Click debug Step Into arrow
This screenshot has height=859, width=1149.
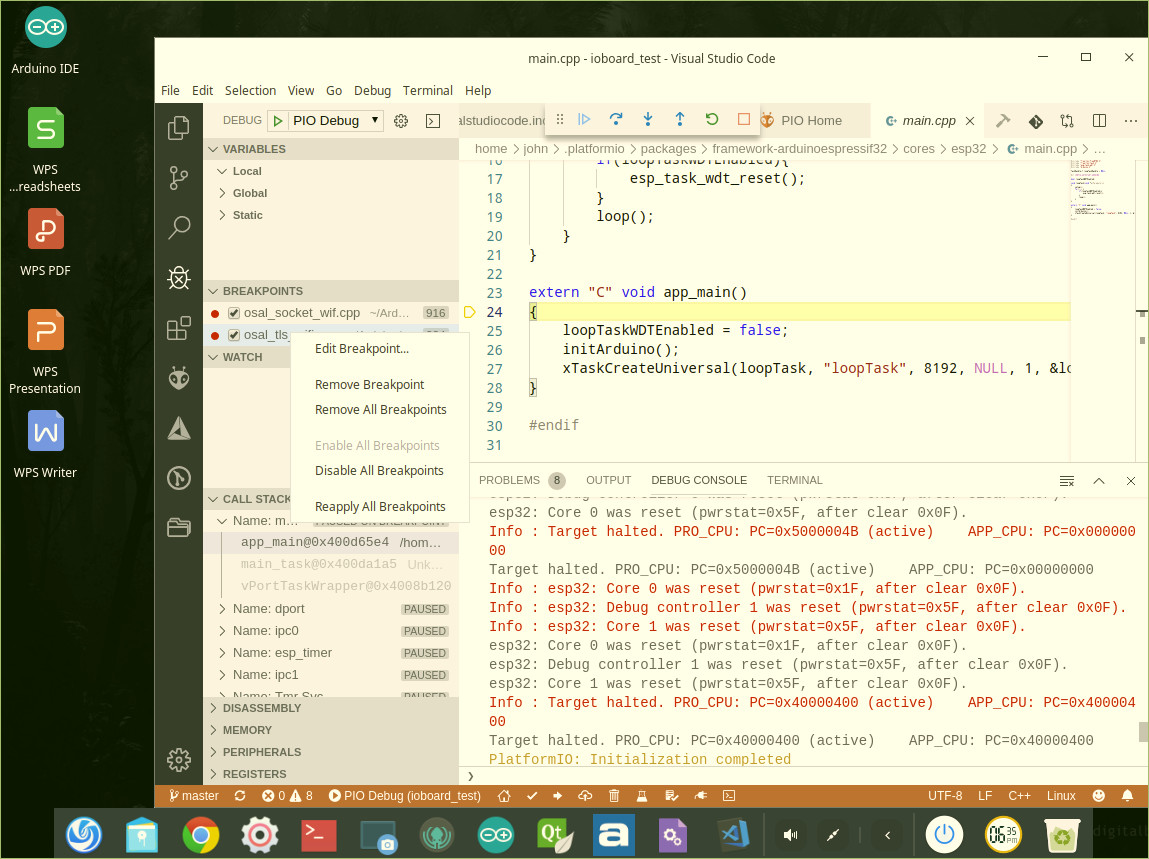(648, 119)
